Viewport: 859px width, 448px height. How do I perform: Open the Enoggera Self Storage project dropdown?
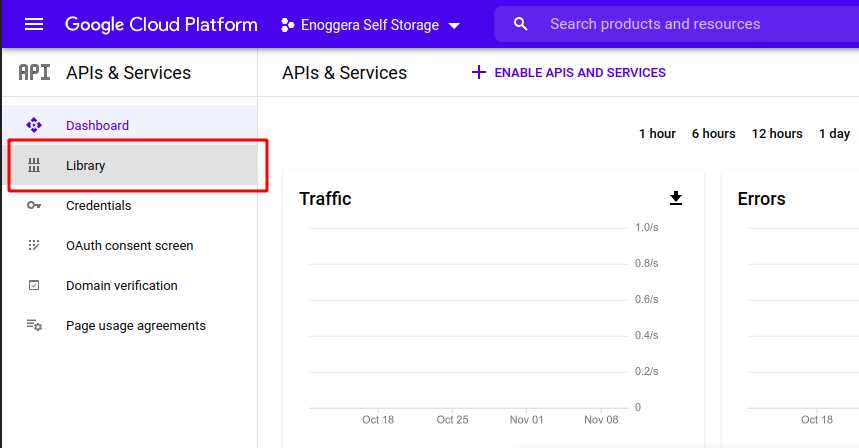pyautogui.click(x=370, y=25)
